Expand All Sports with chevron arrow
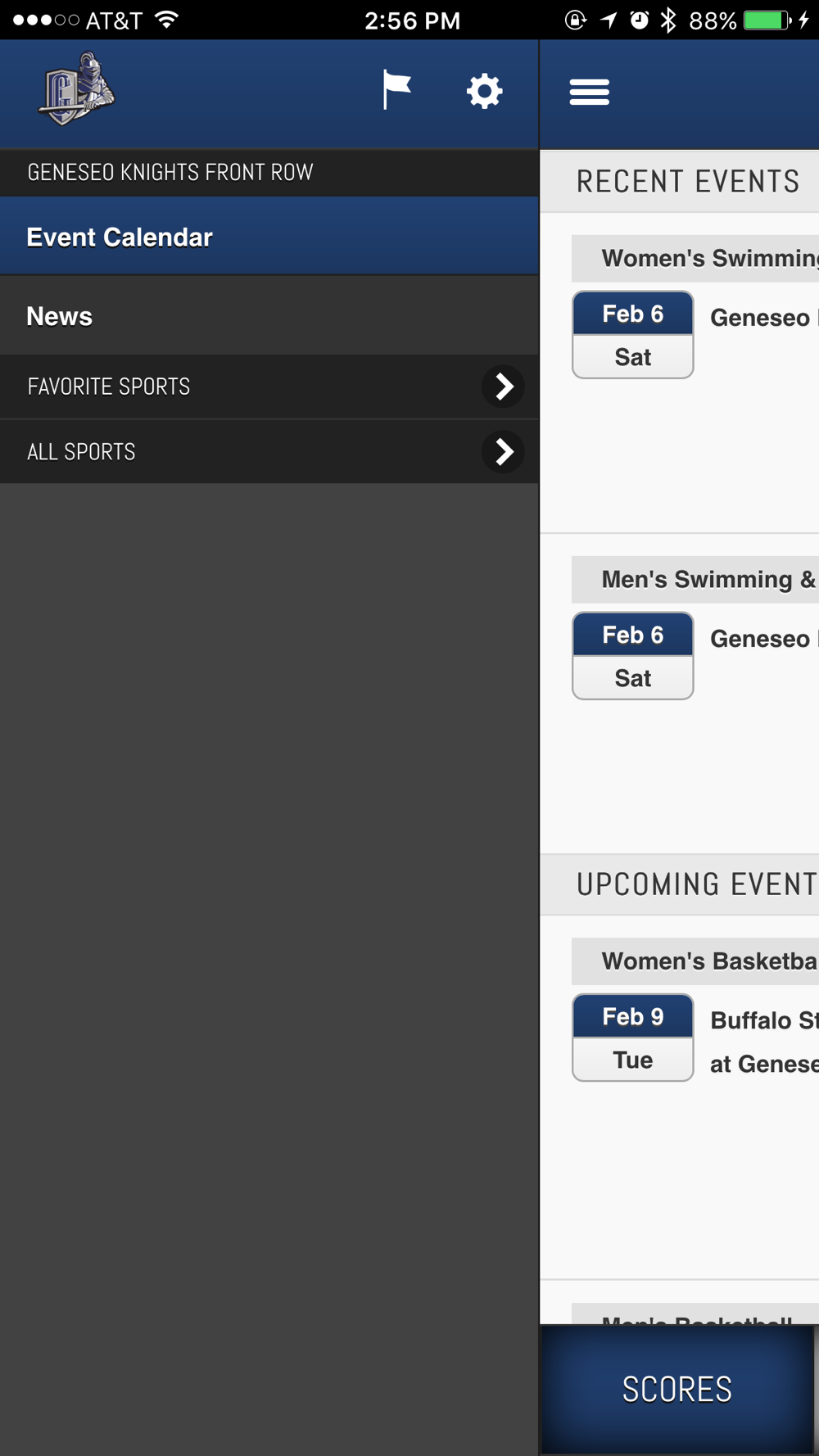Image resolution: width=819 pixels, height=1456 pixels. click(504, 451)
